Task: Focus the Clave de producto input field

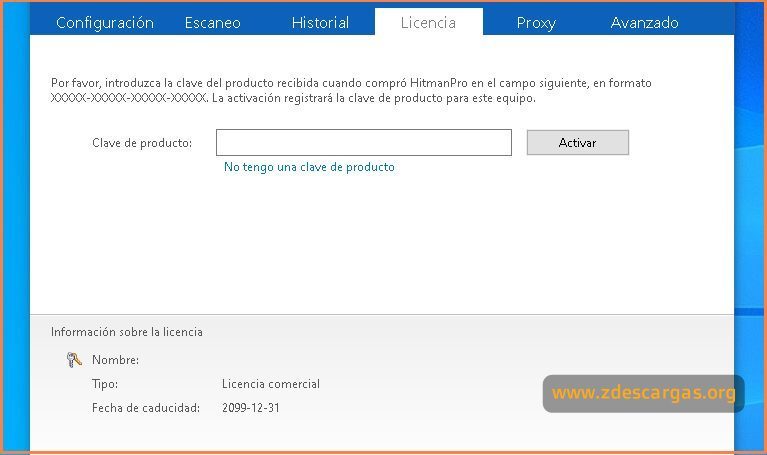Action: pyautogui.click(x=364, y=142)
